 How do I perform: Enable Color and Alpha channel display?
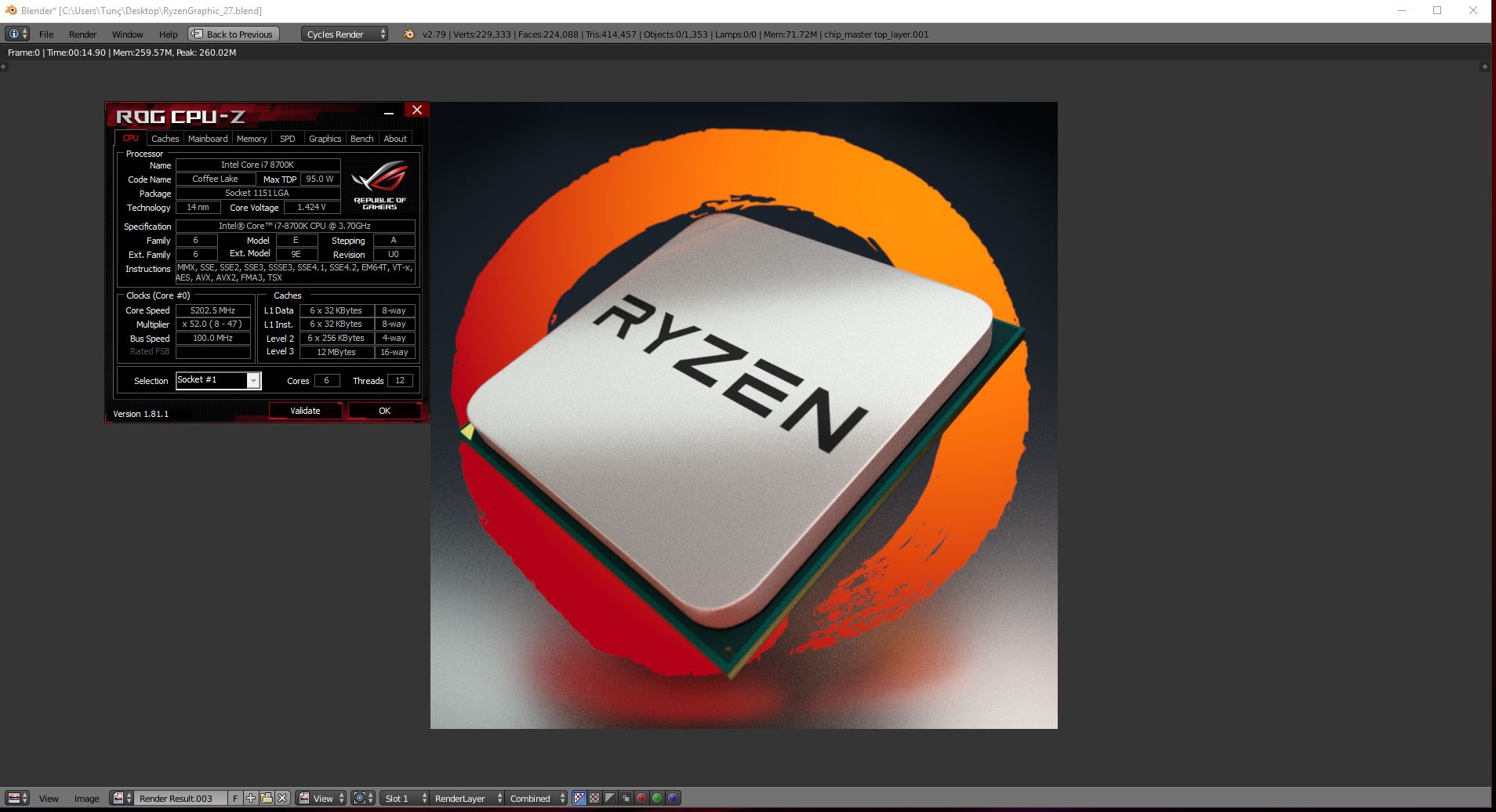pyautogui.click(x=579, y=798)
